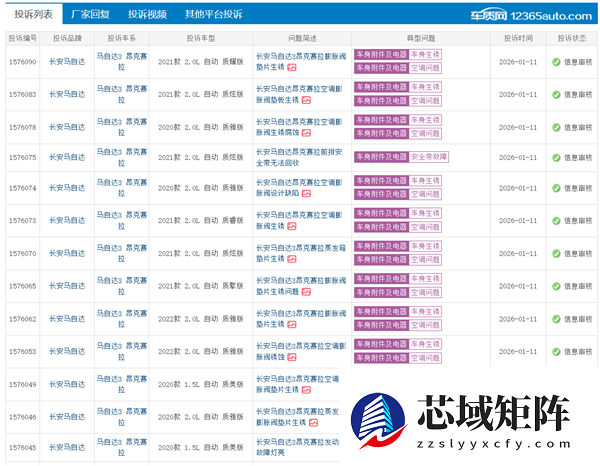
Task: Open the image icon for complaint 1576065
Action: tap(306, 292)
